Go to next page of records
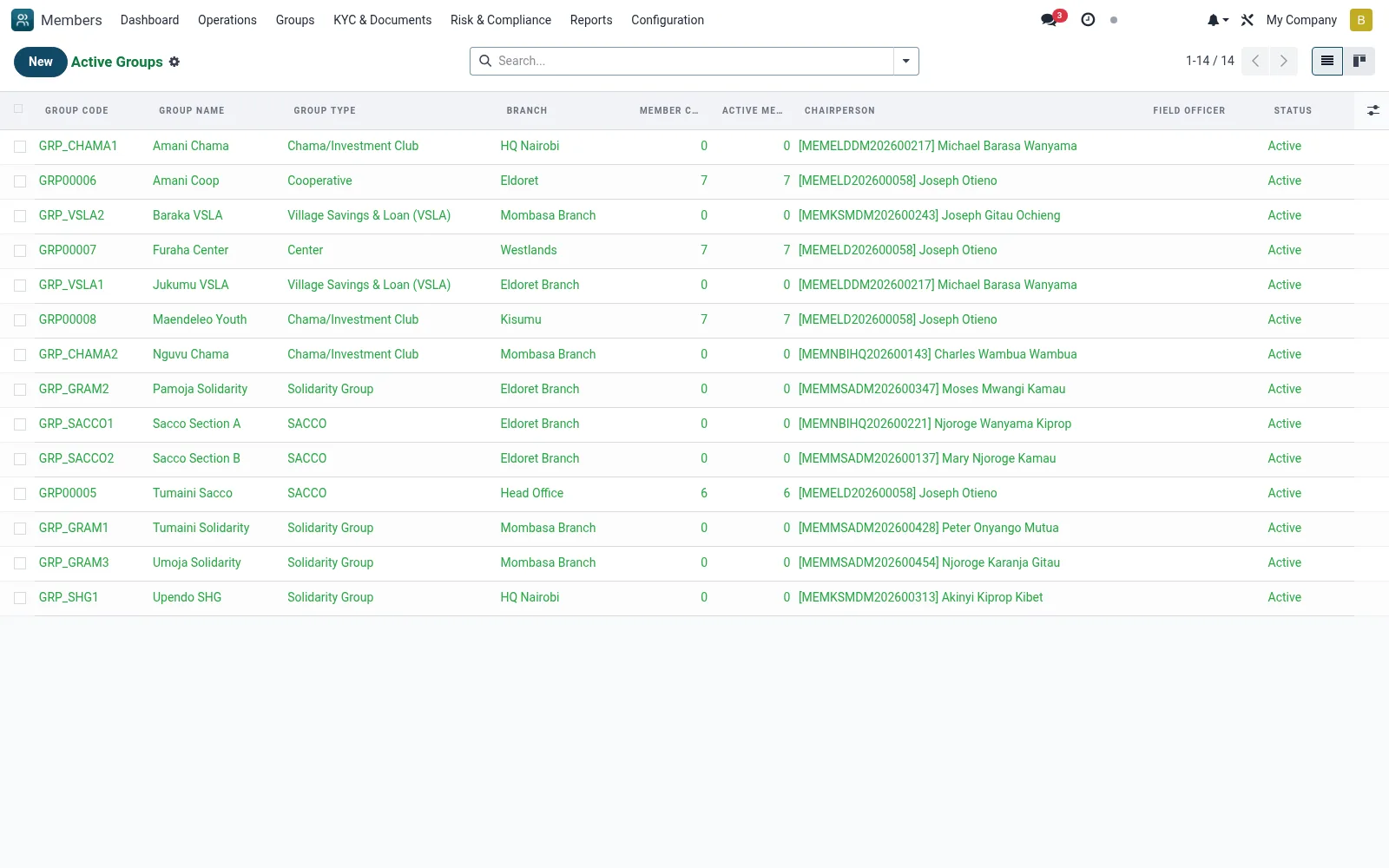Viewport: 1389px width, 868px height. pyautogui.click(x=1283, y=61)
